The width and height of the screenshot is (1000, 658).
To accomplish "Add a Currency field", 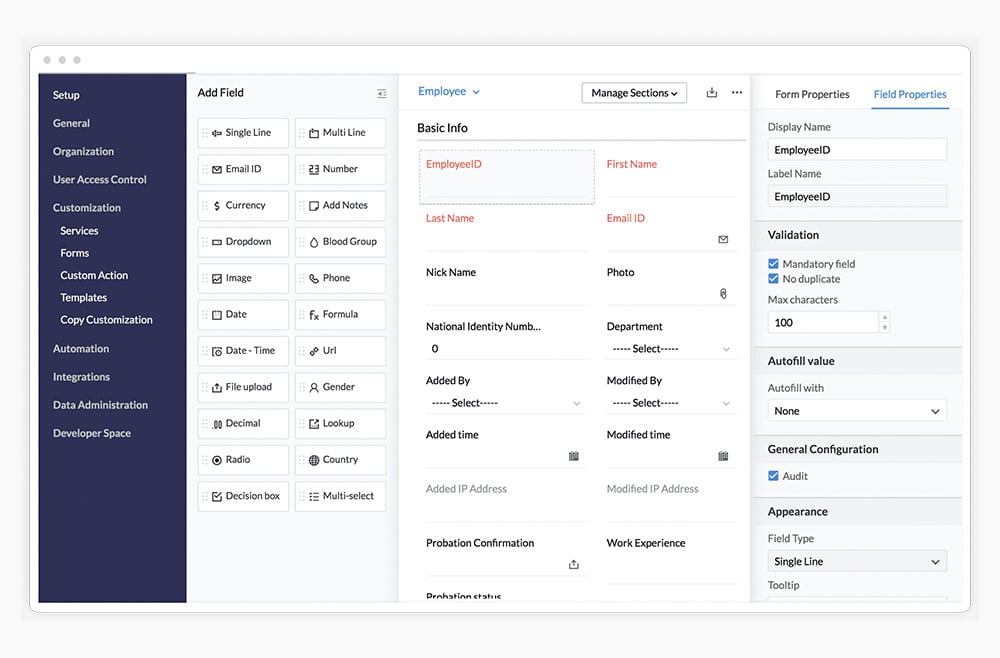I will tap(243, 205).
